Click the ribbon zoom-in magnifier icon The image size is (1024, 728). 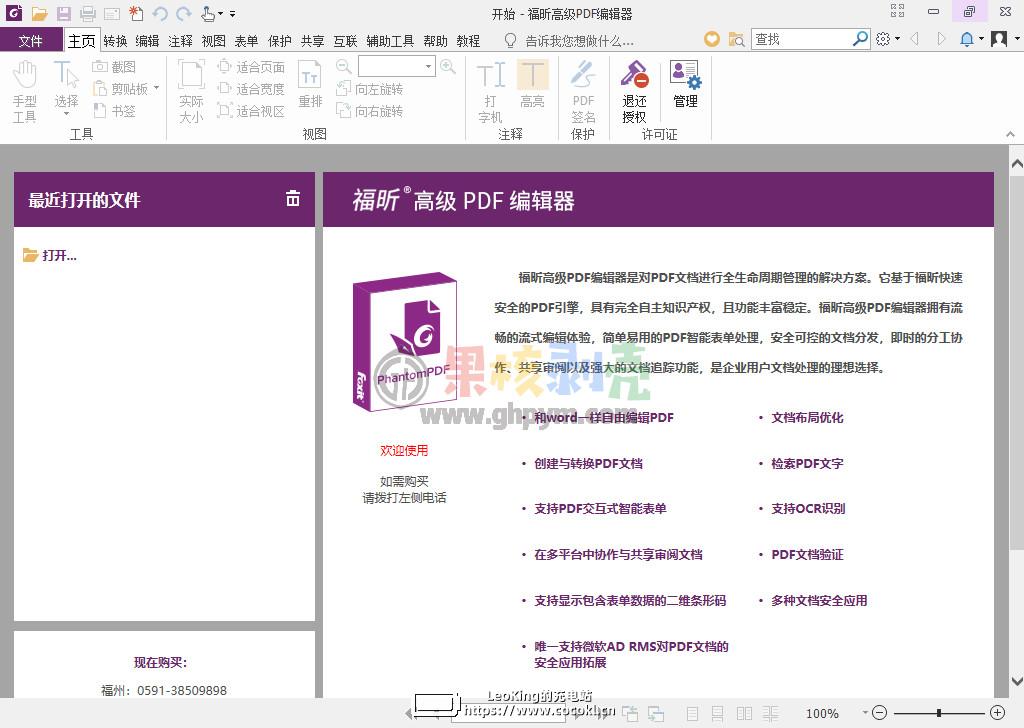(447, 66)
